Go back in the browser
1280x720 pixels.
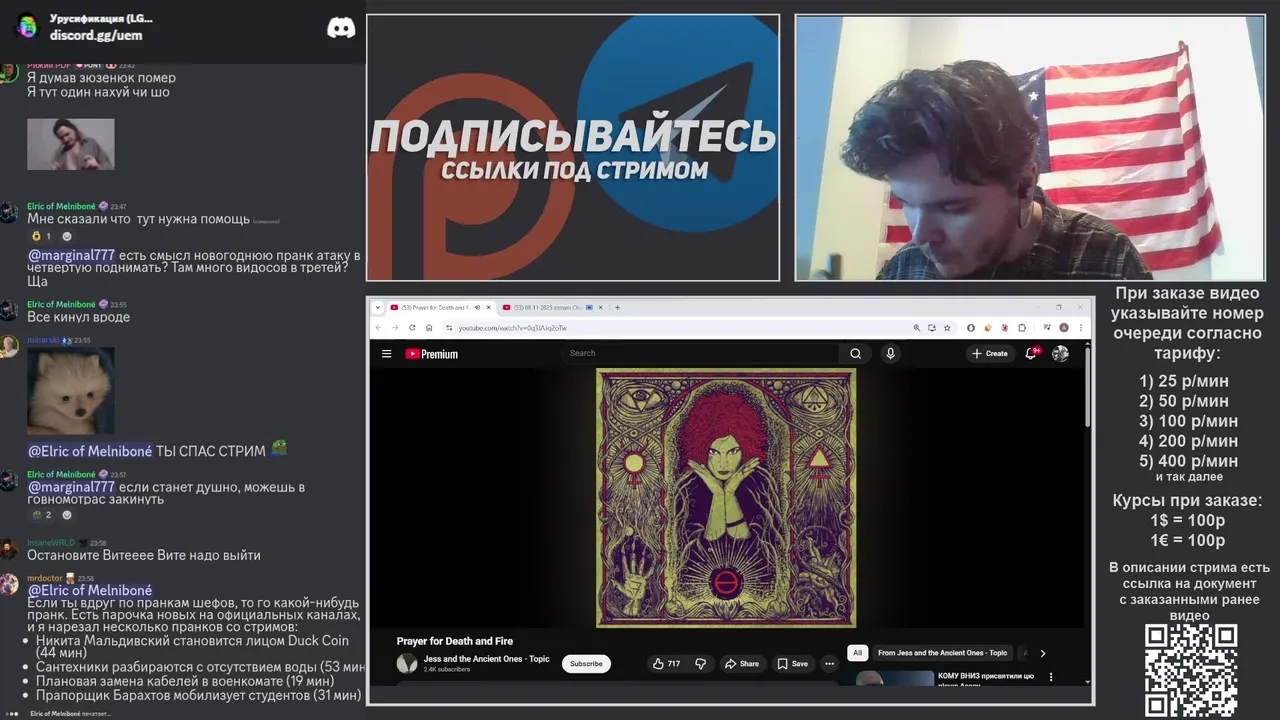pos(379,327)
